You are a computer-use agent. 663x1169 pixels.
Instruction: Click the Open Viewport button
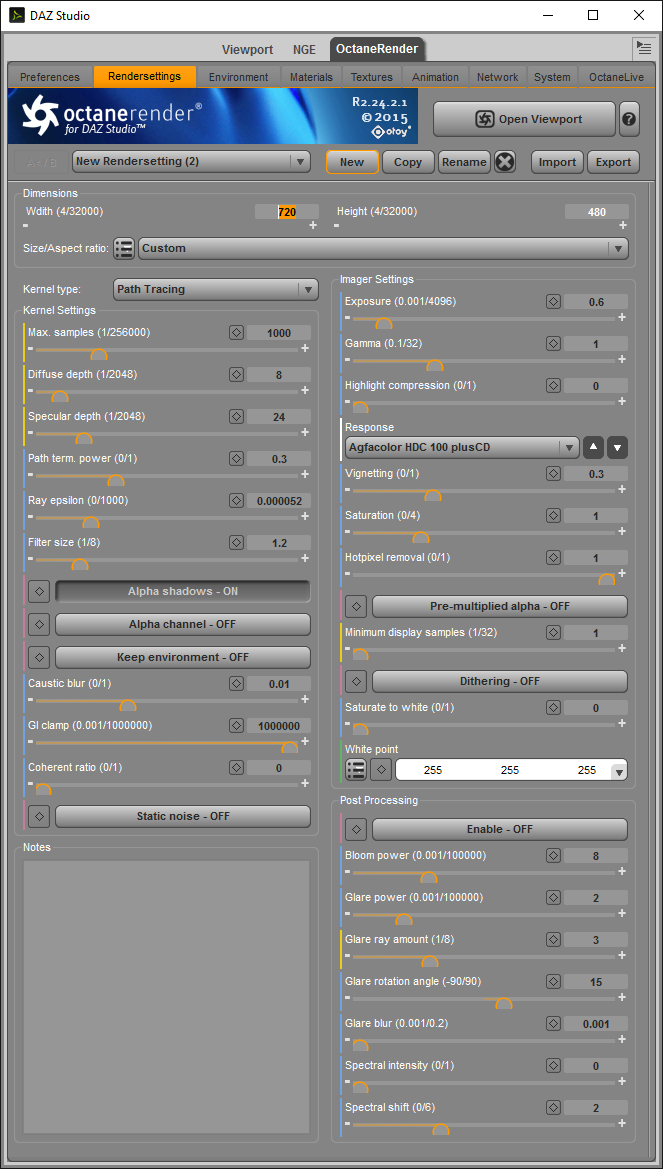point(524,119)
